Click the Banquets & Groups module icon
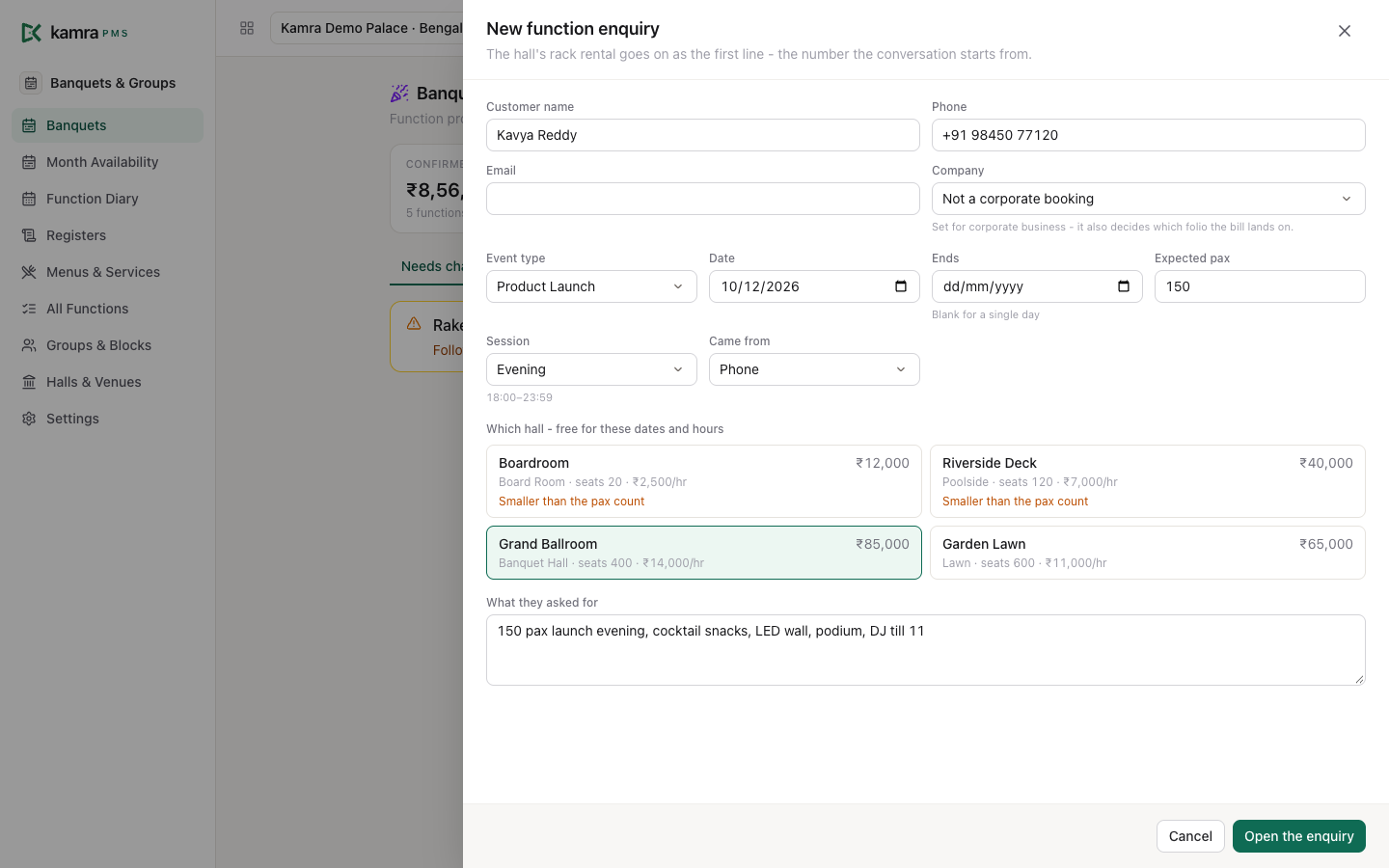The width and height of the screenshot is (1389, 868). [x=31, y=83]
